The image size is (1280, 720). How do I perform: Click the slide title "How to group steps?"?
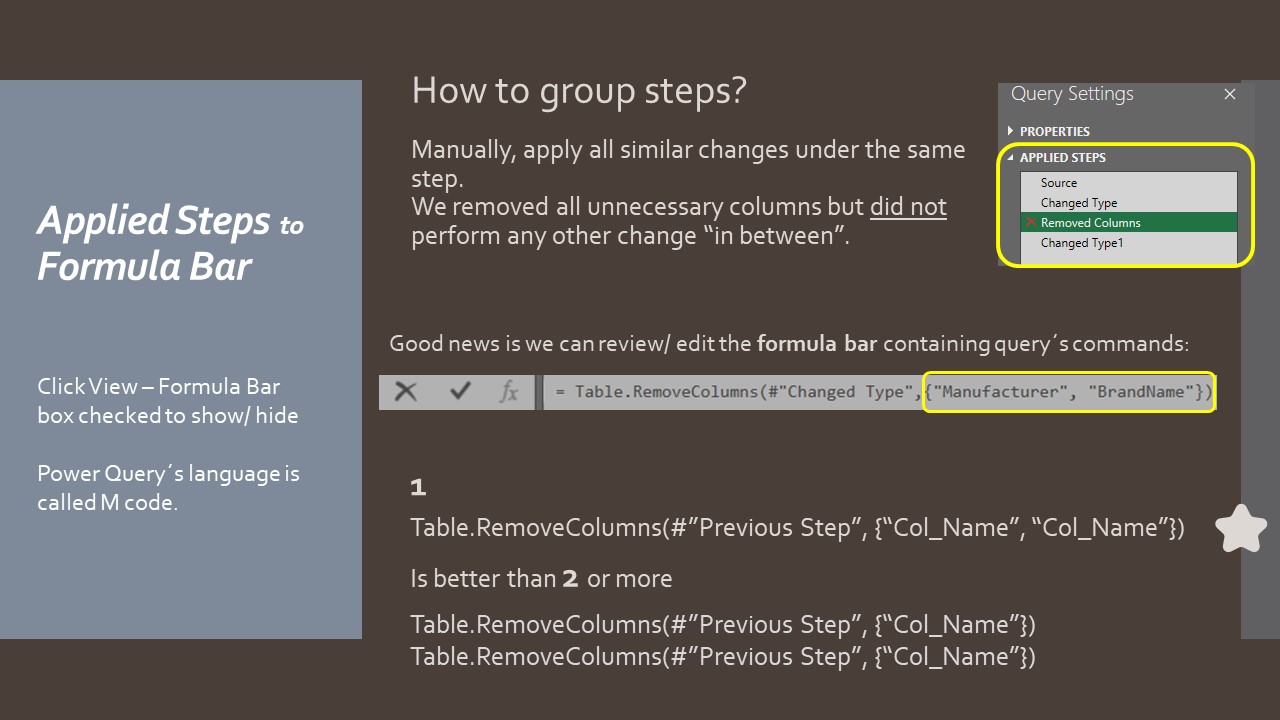tap(578, 91)
